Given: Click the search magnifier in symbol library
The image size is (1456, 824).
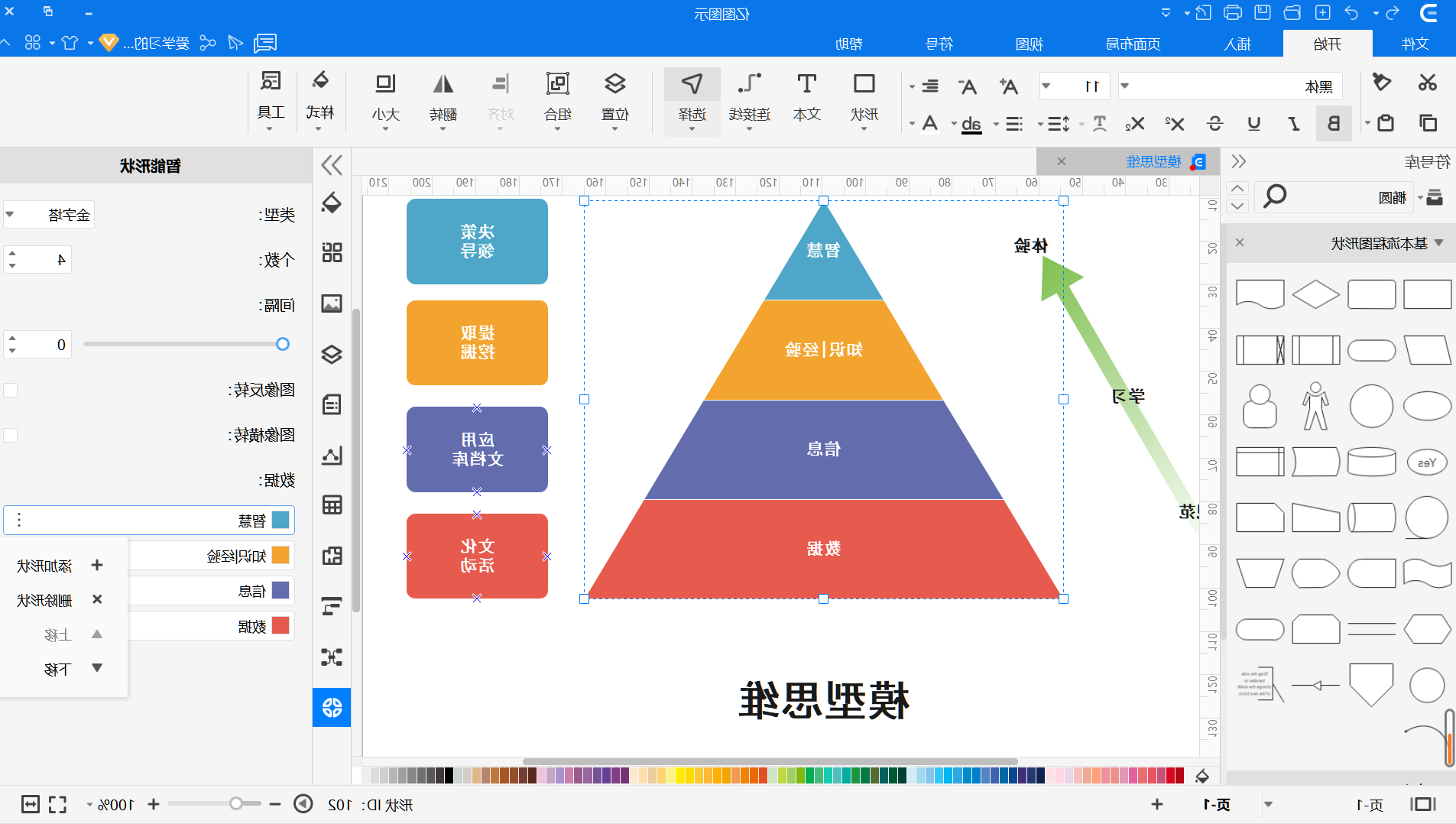Looking at the screenshot, I should click(1274, 196).
